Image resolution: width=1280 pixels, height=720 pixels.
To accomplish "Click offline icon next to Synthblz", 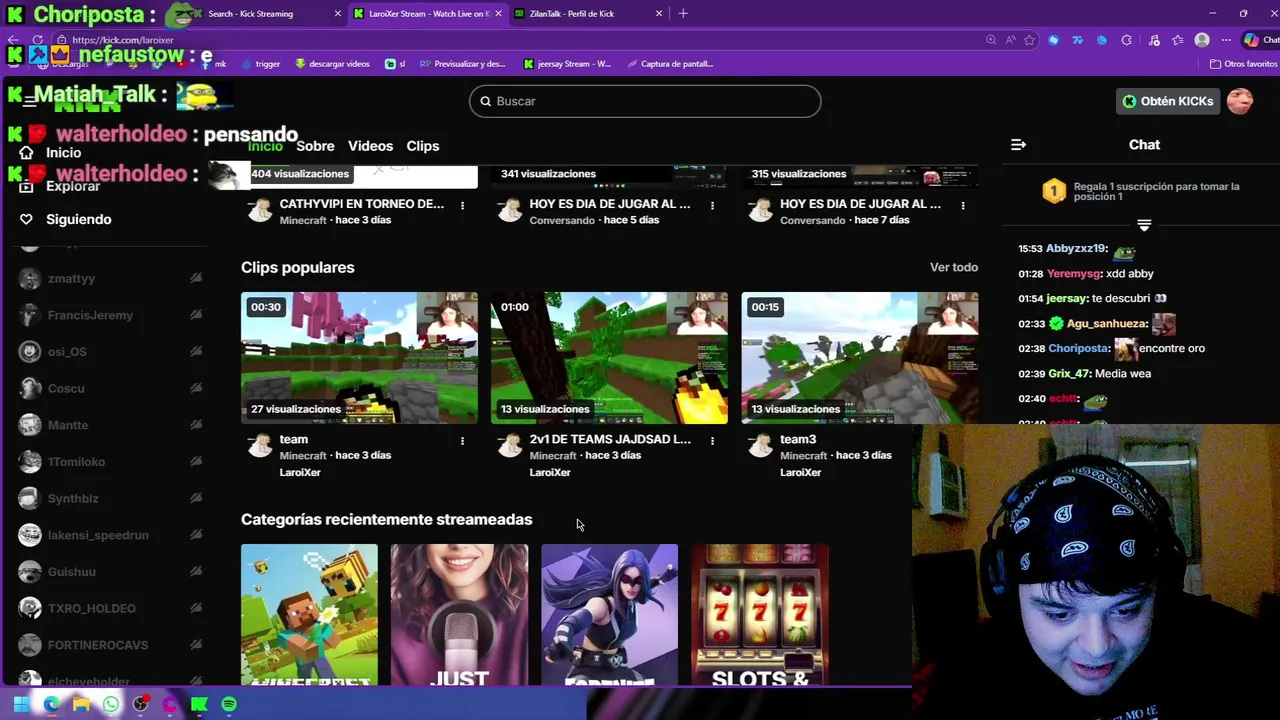I will [x=196, y=499].
